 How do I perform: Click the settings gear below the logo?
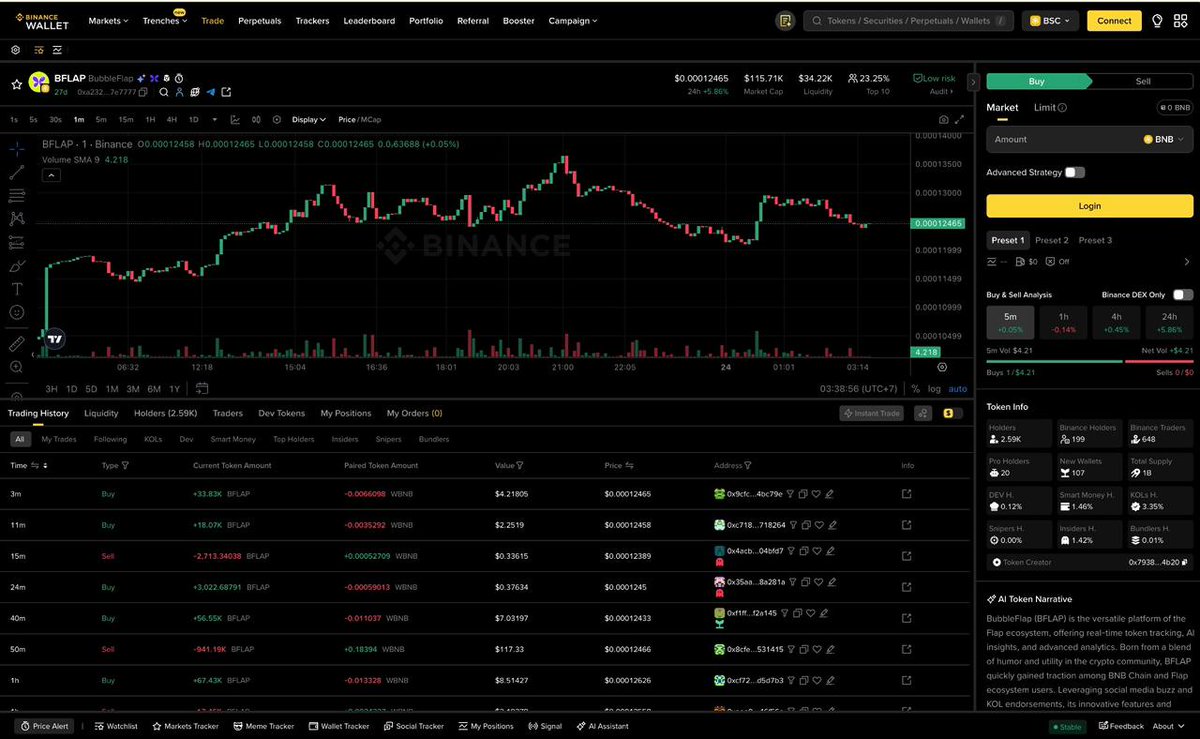click(x=15, y=49)
